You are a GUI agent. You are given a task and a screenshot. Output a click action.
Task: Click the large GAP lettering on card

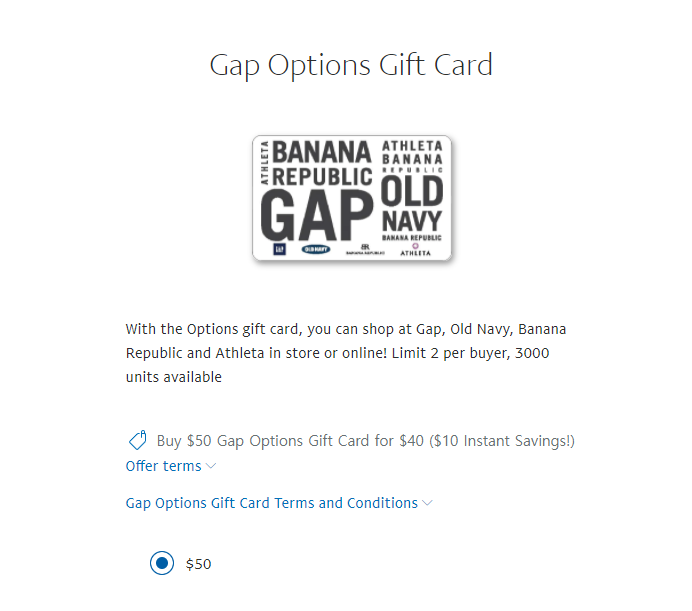click(x=316, y=215)
